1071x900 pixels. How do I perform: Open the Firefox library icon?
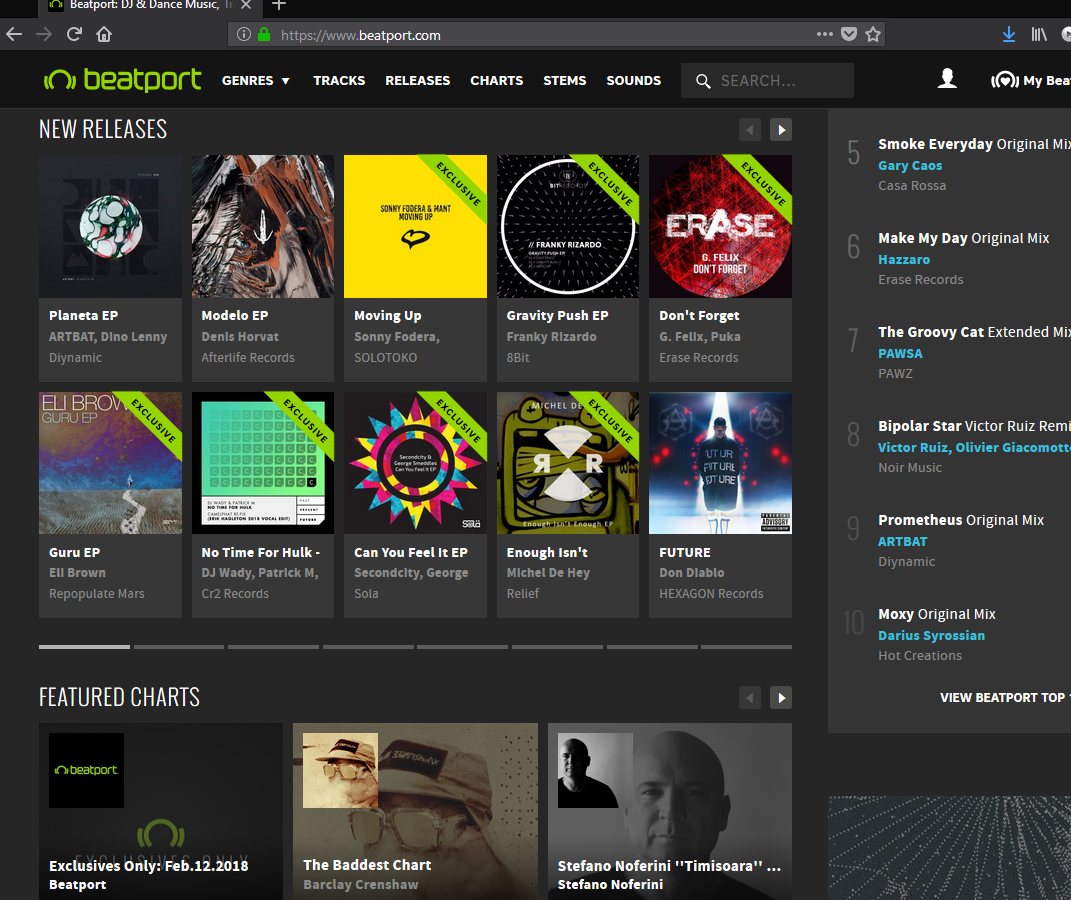point(1039,34)
